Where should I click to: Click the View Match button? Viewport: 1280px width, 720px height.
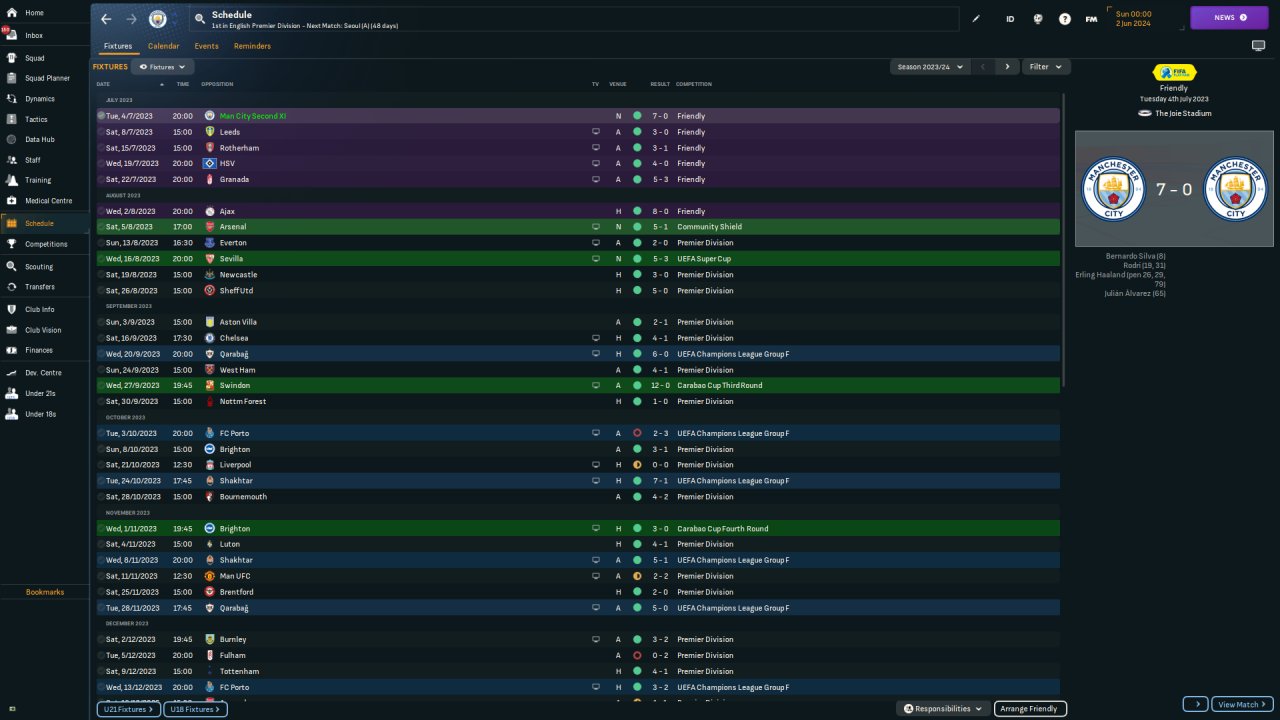coord(1242,704)
